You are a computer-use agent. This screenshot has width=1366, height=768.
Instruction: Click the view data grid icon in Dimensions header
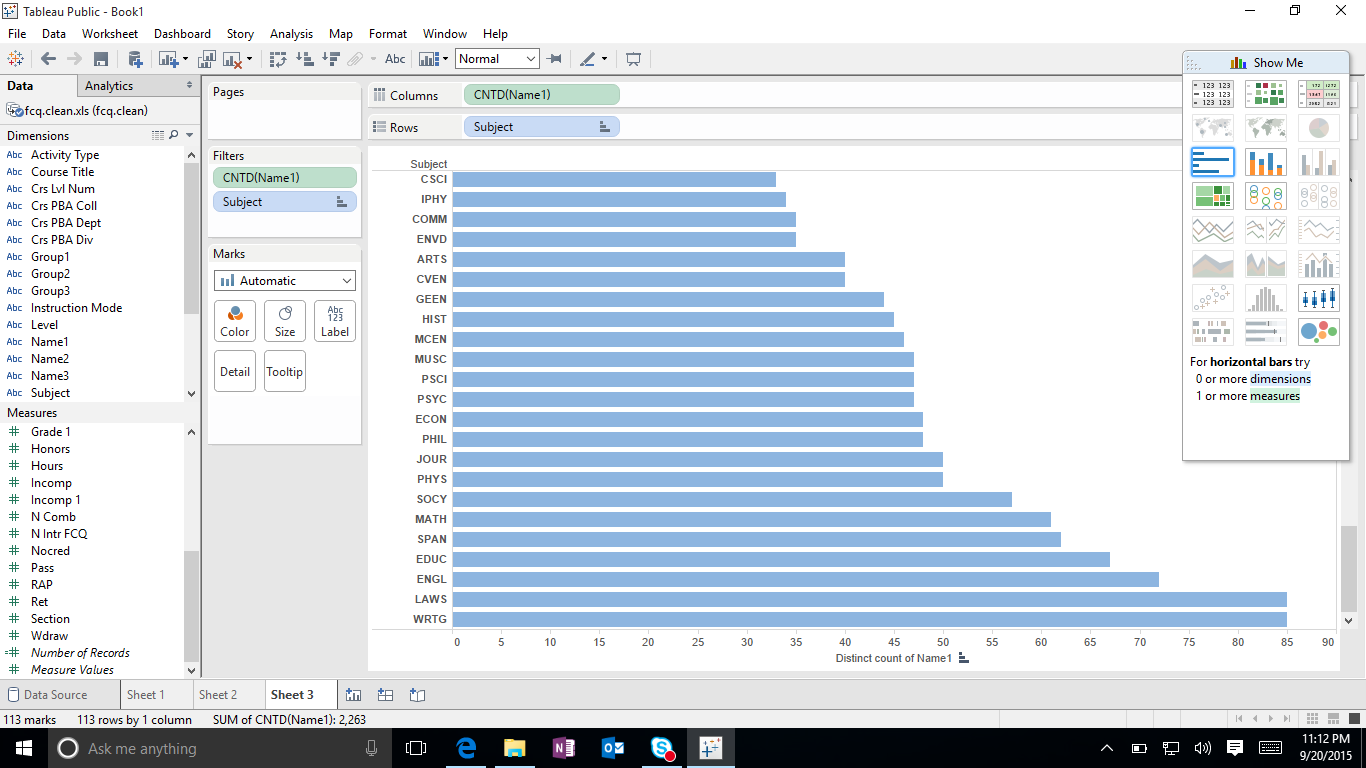click(x=157, y=135)
